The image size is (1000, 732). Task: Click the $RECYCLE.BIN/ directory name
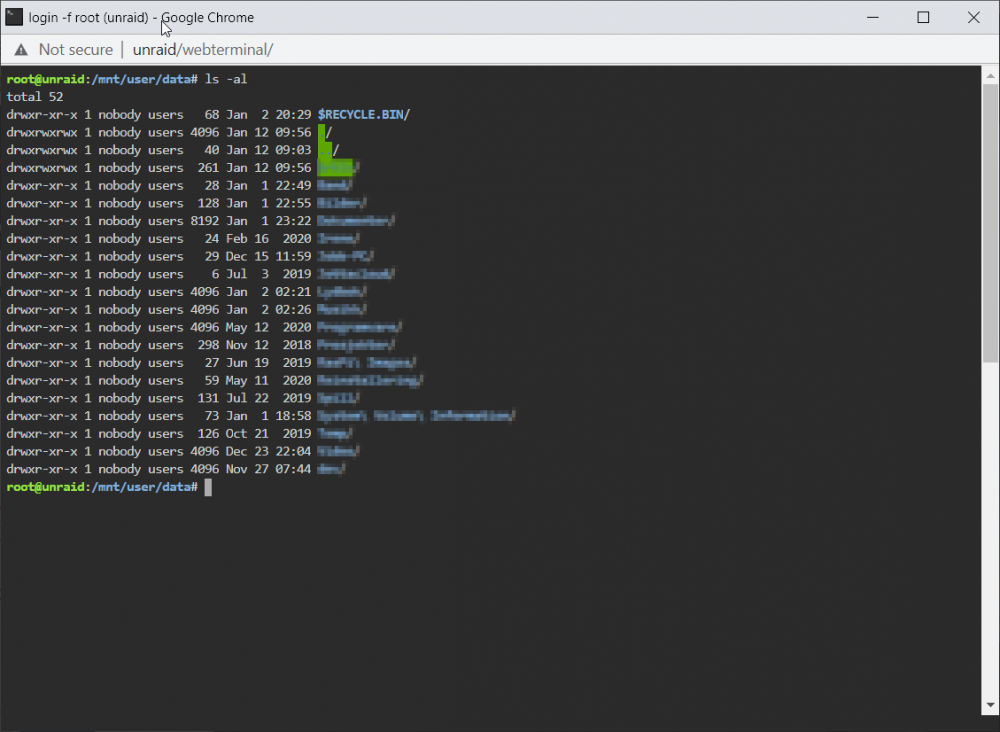click(x=364, y=115)
